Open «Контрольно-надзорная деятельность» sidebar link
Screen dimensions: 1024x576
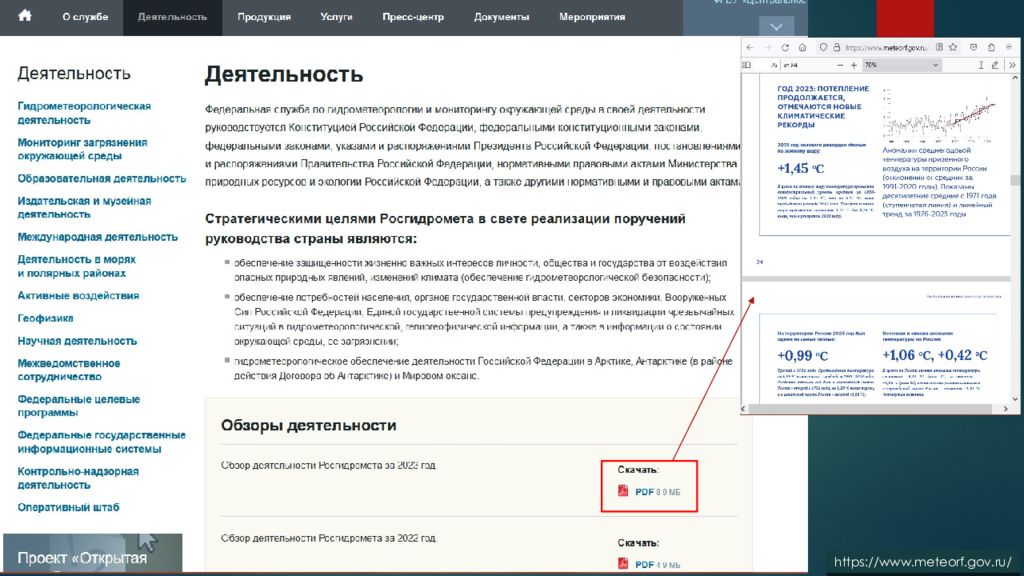pos(78,478)
